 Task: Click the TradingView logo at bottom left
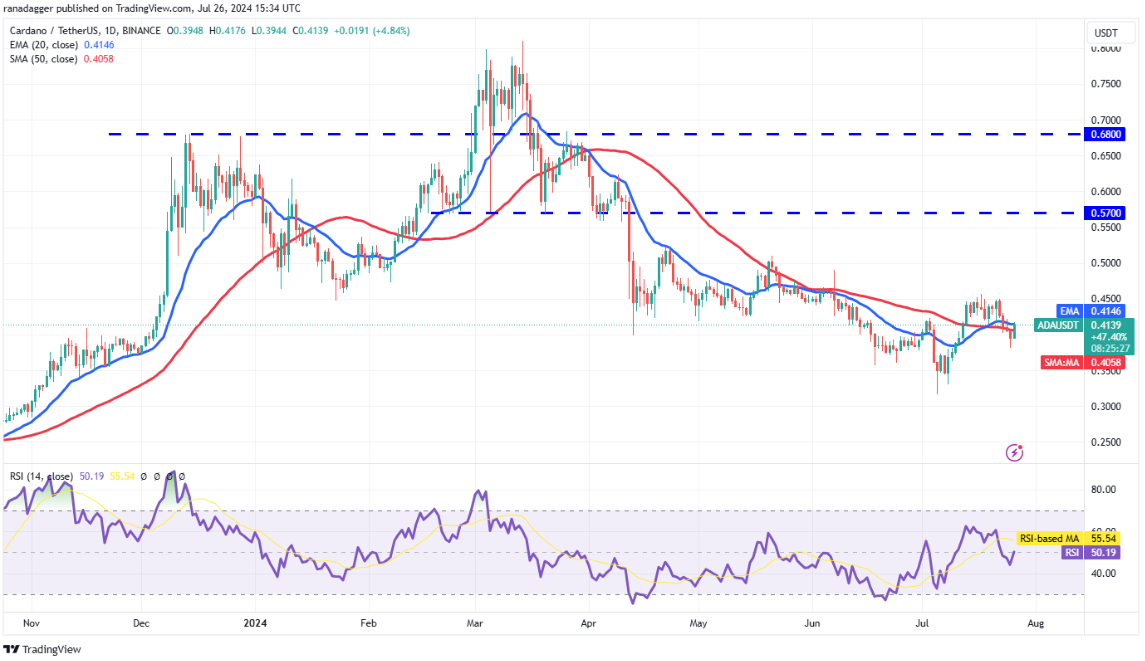point(42,649)
